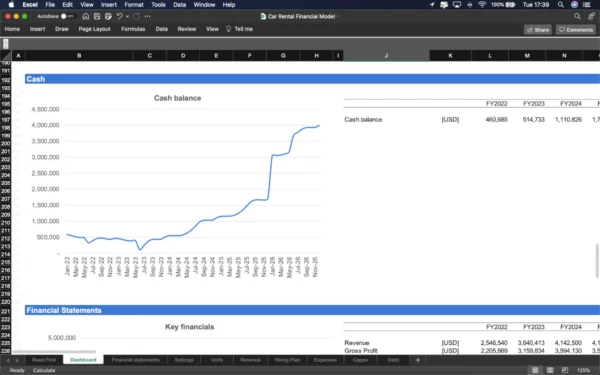Undo the last action
The width and height of the screenshot is (600, 375).
coord(119,16)
